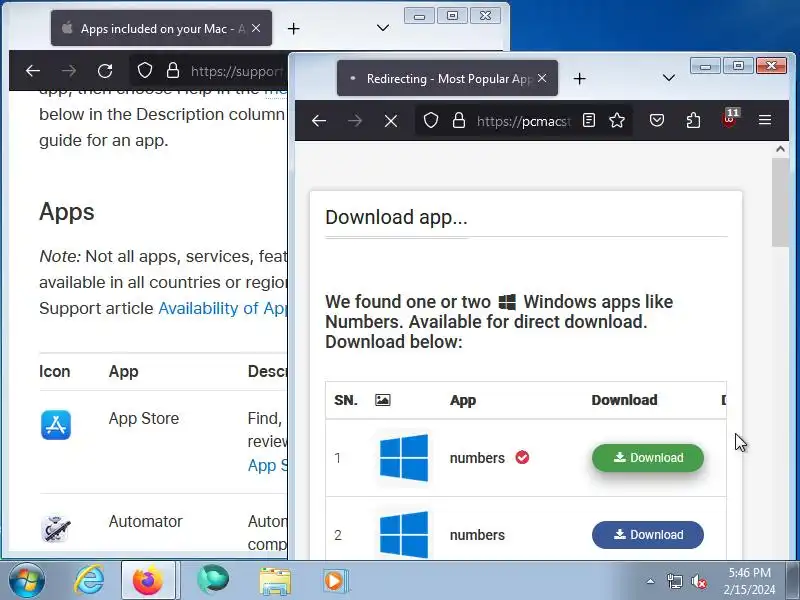The height and width of the screenshot is (600, 800).
Task: Click the App column header in download table
Action: [463, 400]
